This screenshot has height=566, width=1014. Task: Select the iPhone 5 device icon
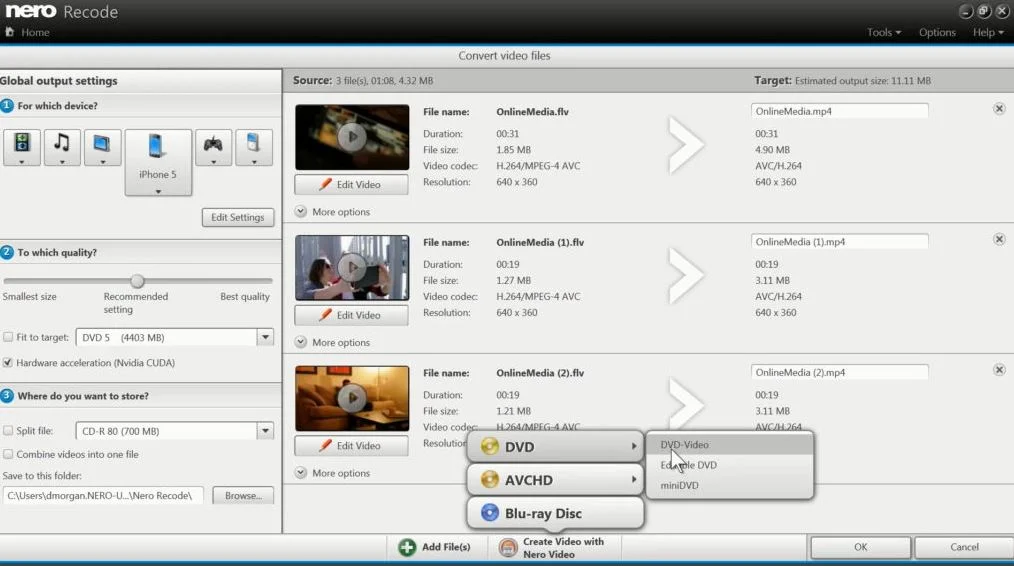156,146
